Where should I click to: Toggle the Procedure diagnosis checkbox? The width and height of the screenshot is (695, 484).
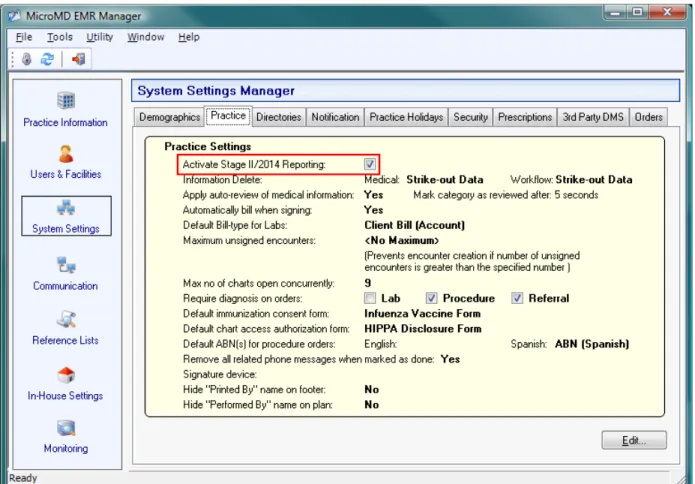click(x=431, y=298)
